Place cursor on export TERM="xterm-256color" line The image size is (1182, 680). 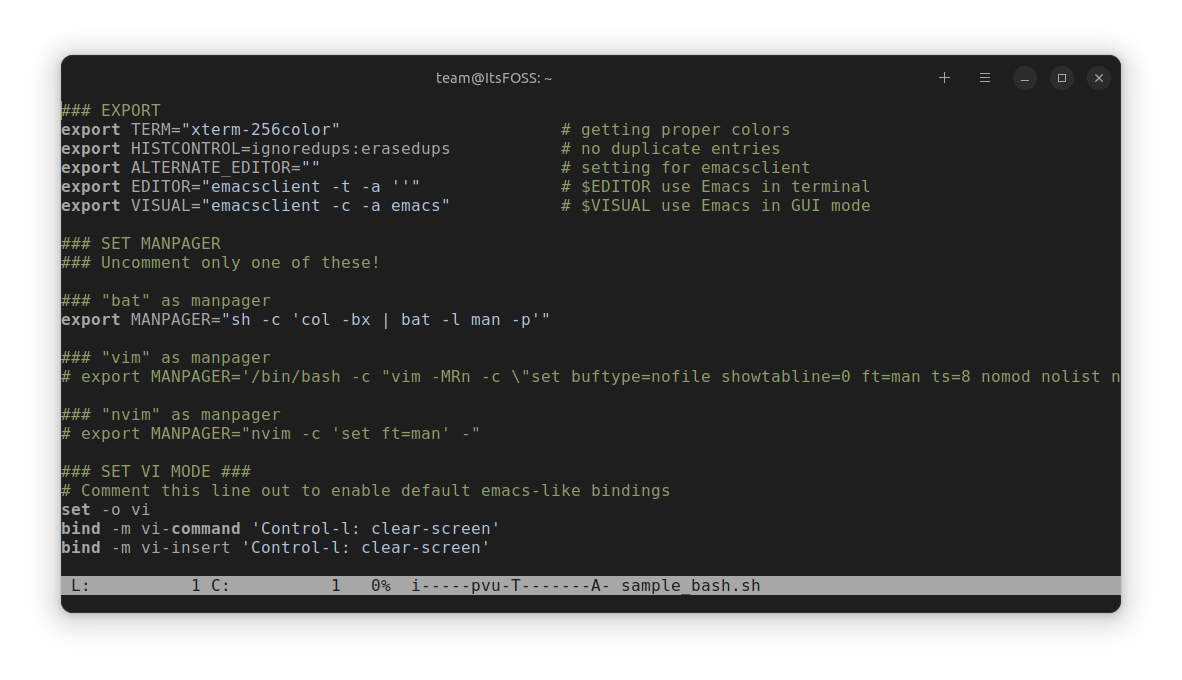201,130
